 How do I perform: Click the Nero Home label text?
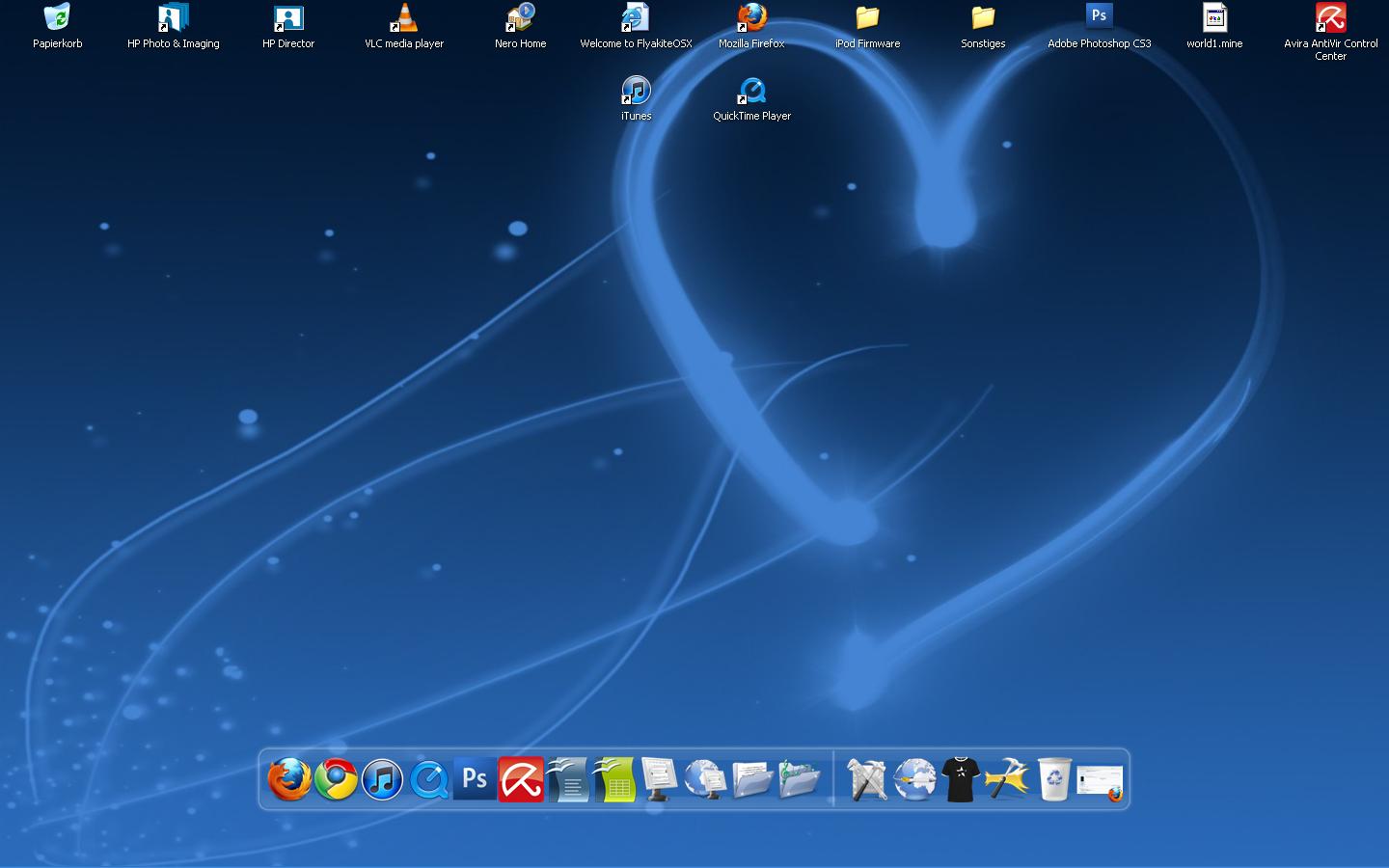pos(521,43)
